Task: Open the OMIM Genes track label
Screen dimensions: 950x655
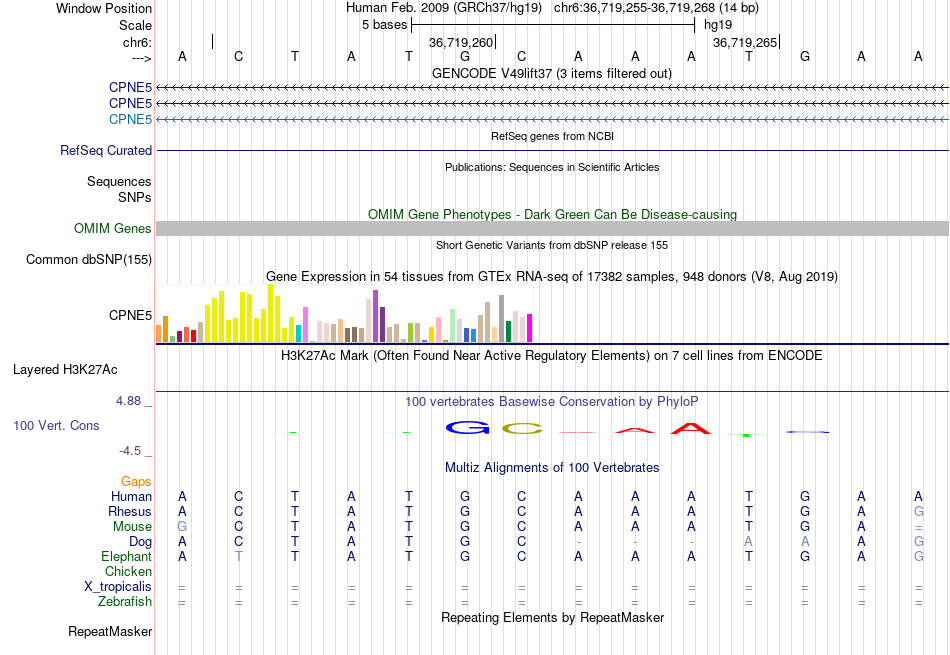Action: (113, 228)
